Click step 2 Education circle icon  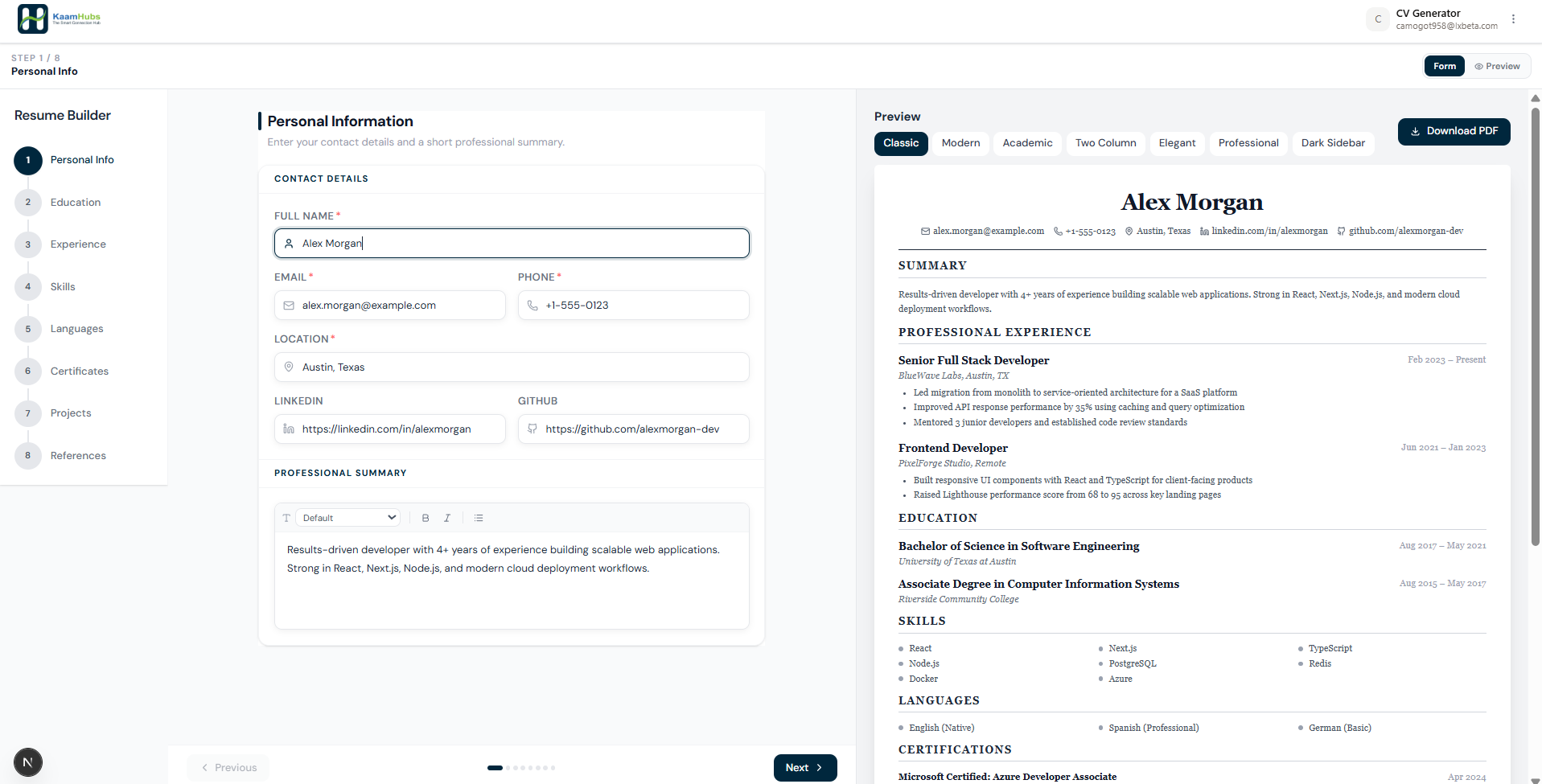[28, 203]
